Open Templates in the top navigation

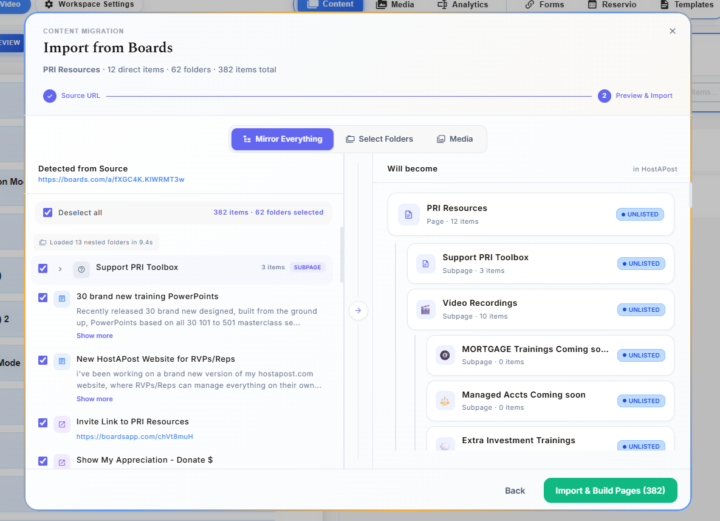[687, 5]
